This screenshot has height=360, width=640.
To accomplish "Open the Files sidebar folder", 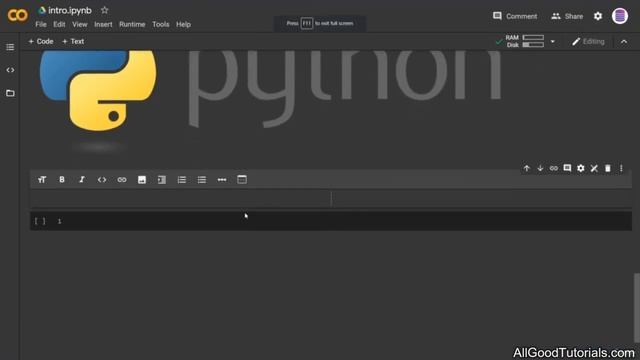I will 10,93.
